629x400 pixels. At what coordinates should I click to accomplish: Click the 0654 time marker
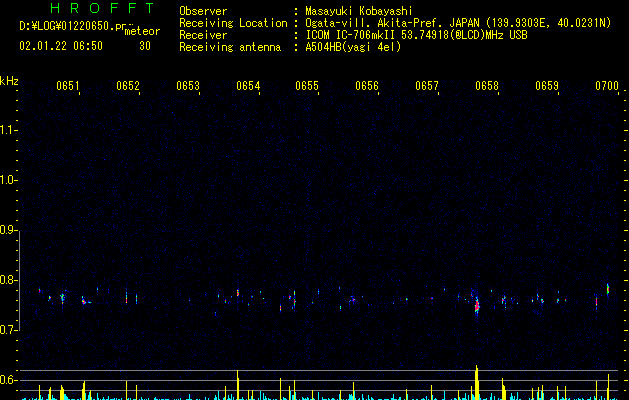pyautogui.click(x=248, y=86)
